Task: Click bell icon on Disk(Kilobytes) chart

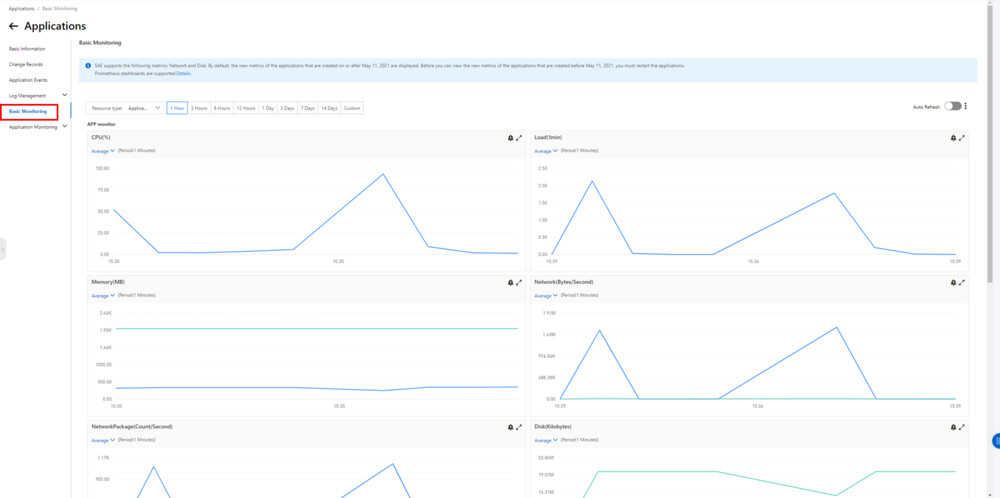Action: pos(953,427)
